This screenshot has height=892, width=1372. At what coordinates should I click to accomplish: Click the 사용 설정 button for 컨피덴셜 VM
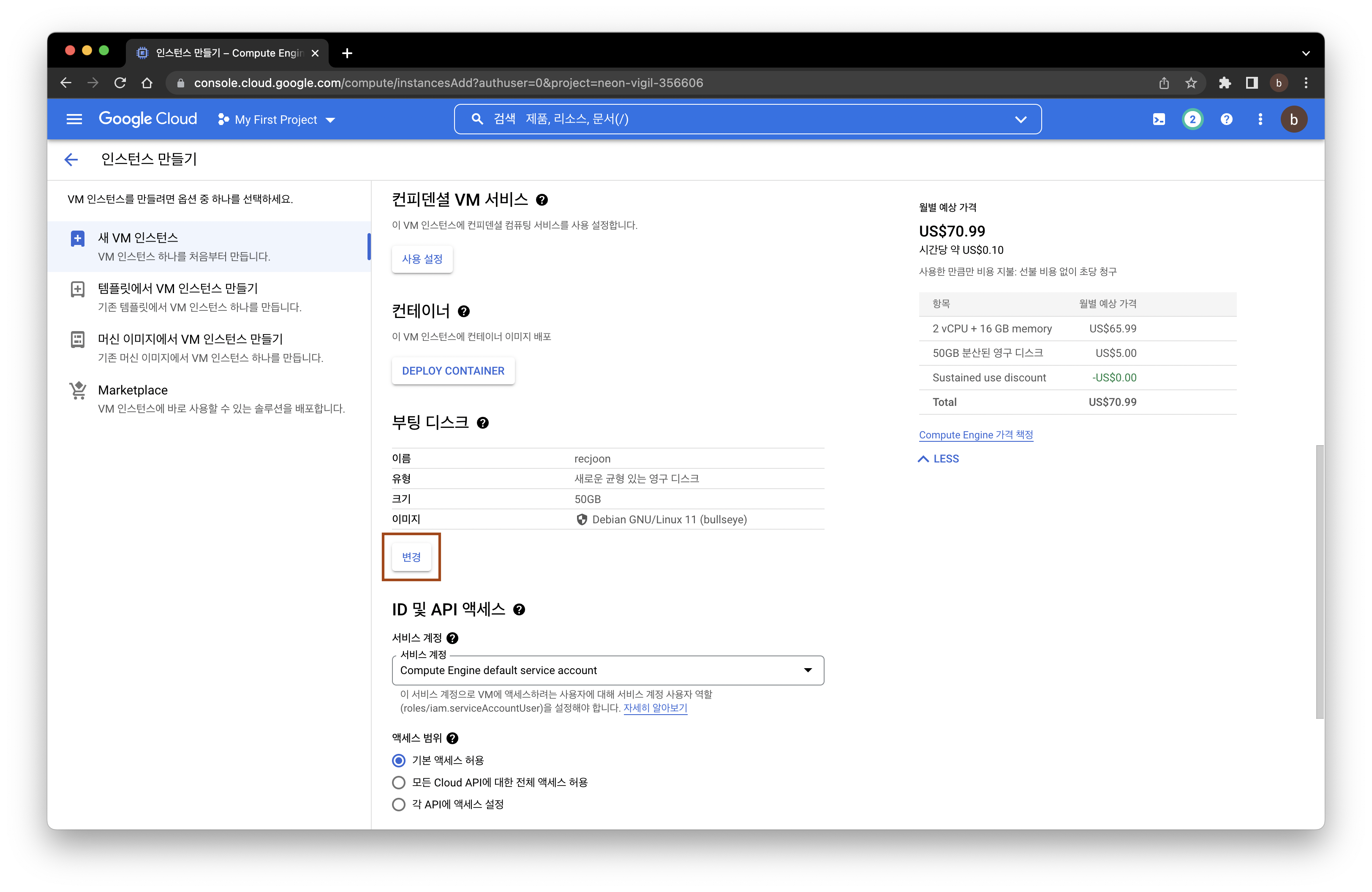[x=421, y=259]
